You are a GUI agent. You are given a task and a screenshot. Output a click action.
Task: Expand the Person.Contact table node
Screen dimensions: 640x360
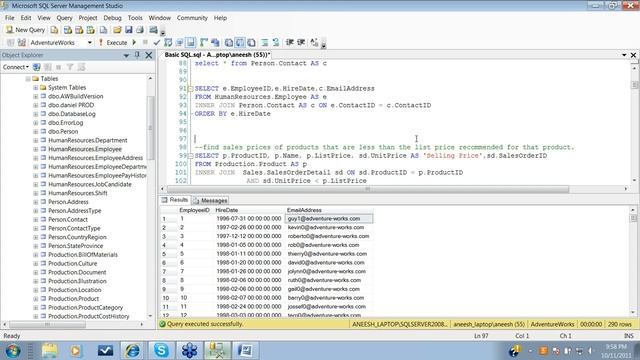coord(36,220)
